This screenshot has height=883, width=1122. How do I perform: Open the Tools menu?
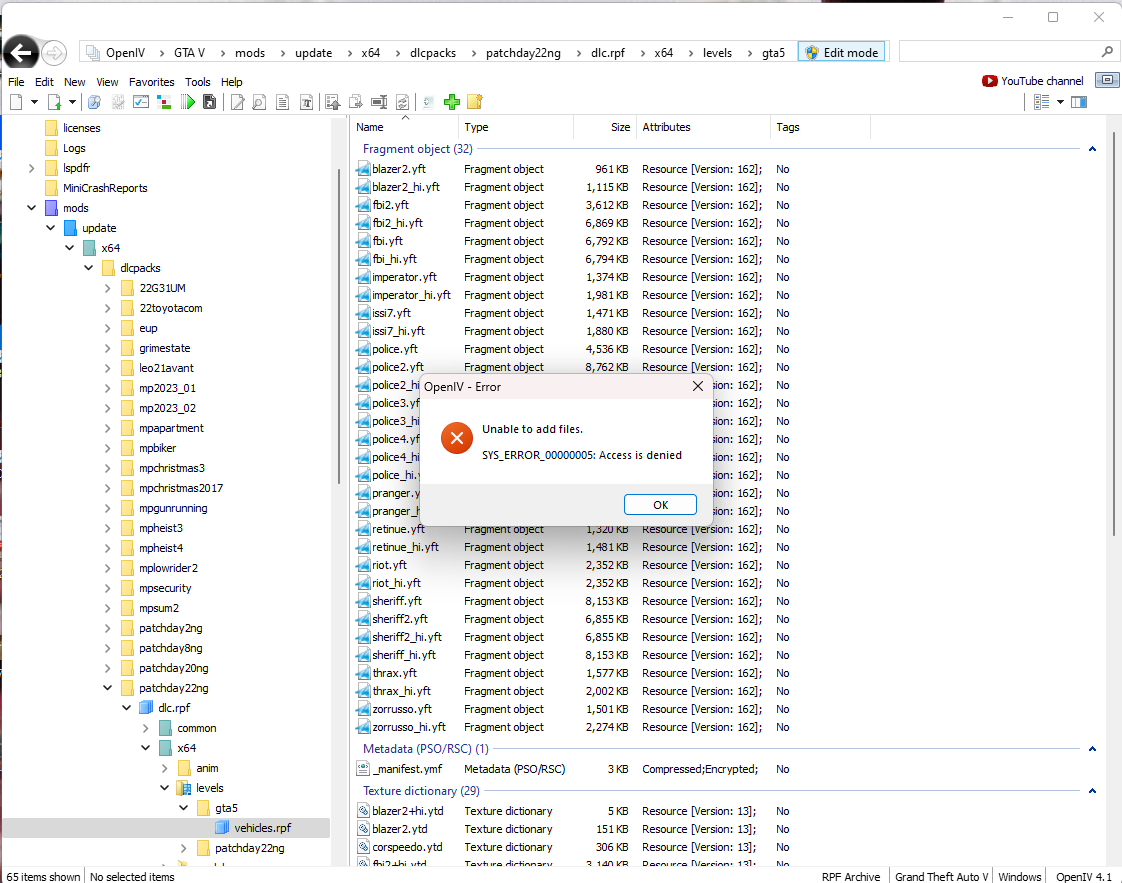pyautogui.click(x=198, y=82)
